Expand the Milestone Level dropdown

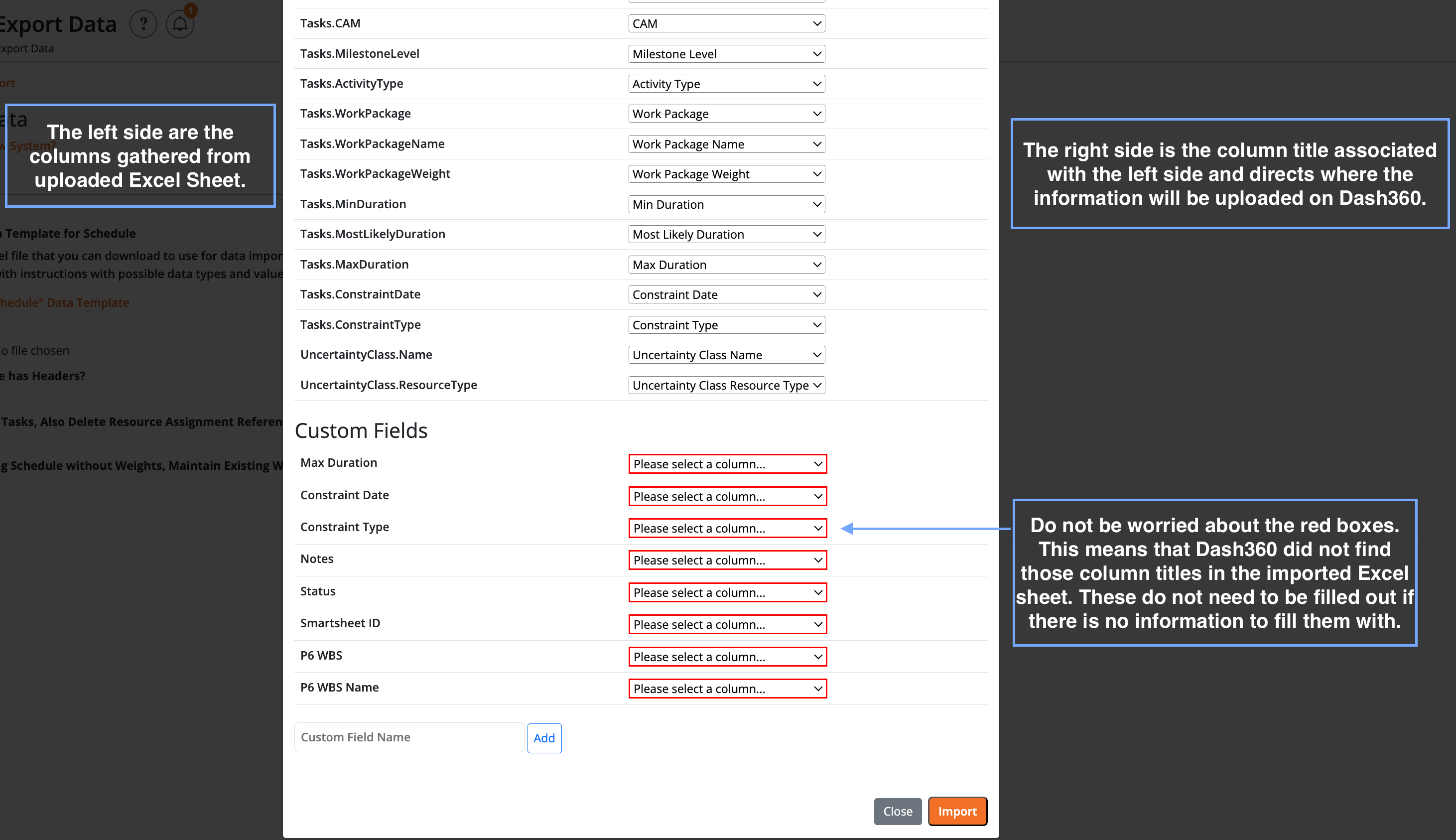(726, 54)
